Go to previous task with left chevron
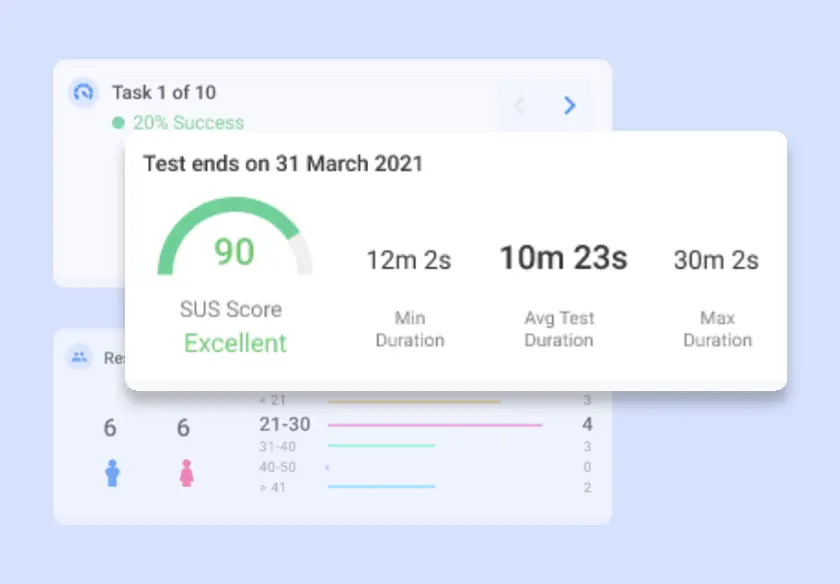Image resolution: width=840 pixels, height=584 pixels. 519,105
